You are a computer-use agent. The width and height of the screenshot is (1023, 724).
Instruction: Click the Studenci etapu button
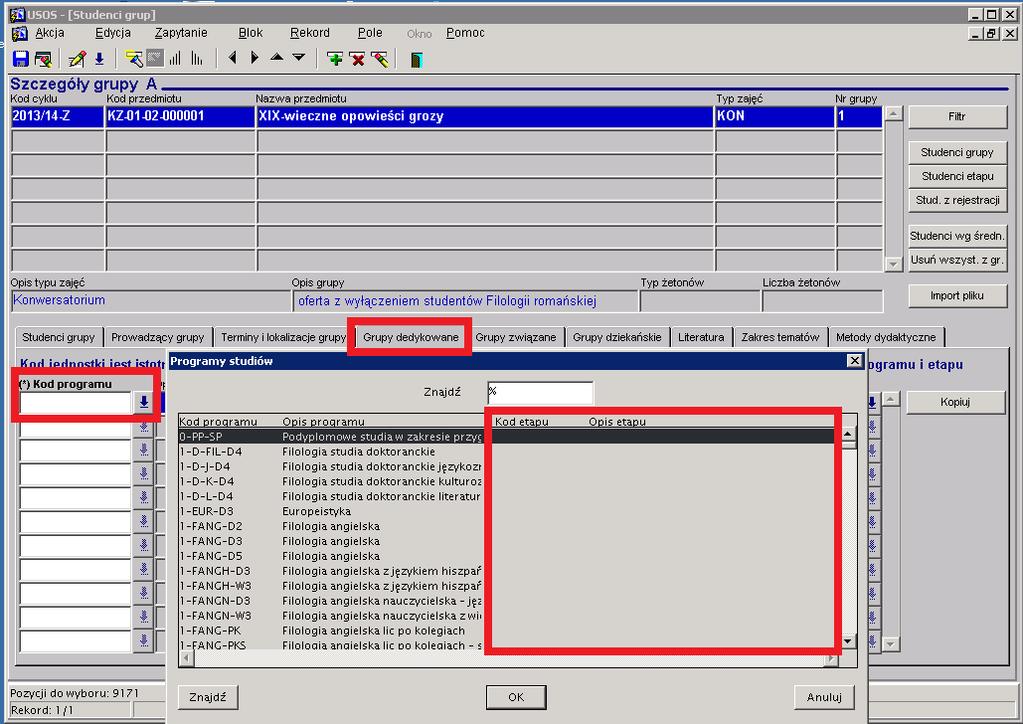pyautogui.click(x=957, y=176)
